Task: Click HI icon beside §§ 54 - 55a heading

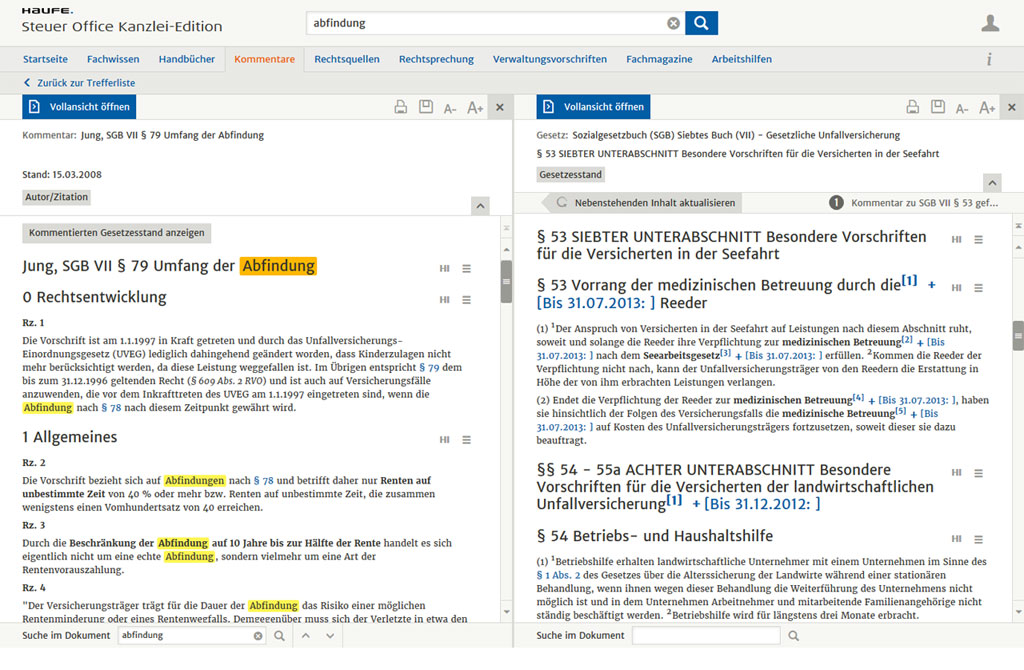Action: tap(957, 473)
